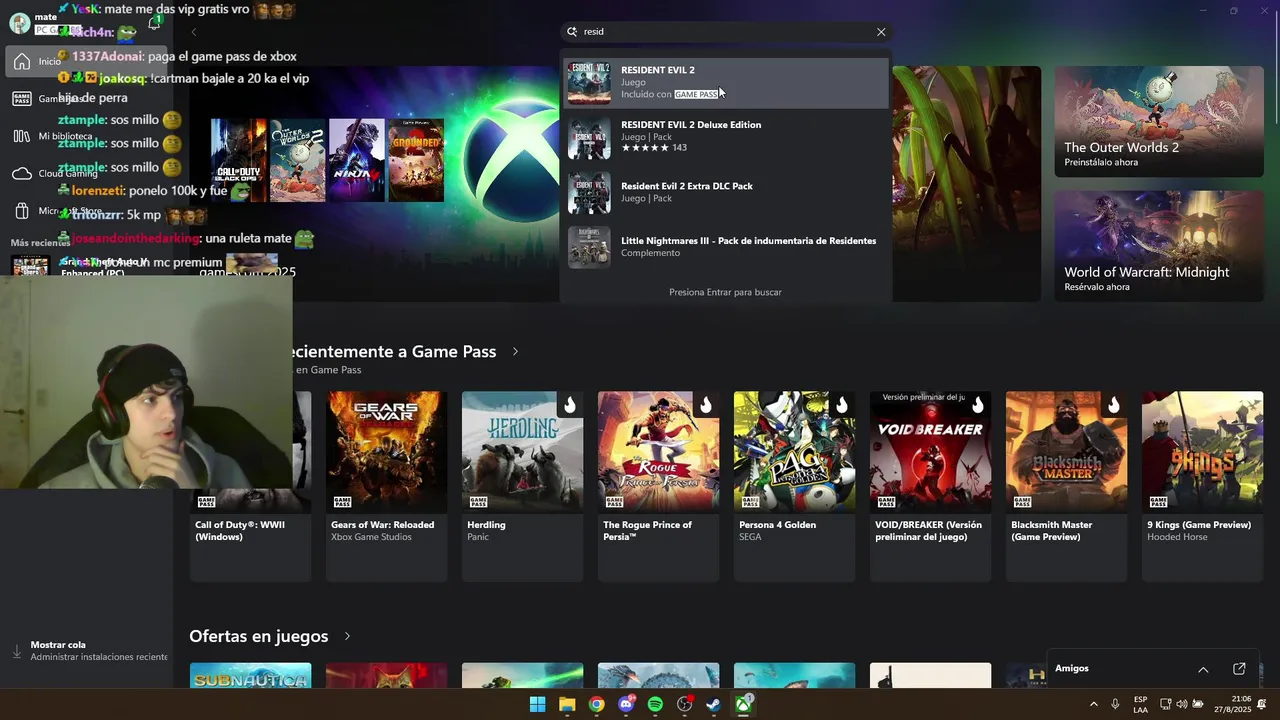Viewport: 1280px width, 720px height.
Task: Click flame icon on Blacksmith Master card
Action: pyautogui.click(x=1113, y=405)
